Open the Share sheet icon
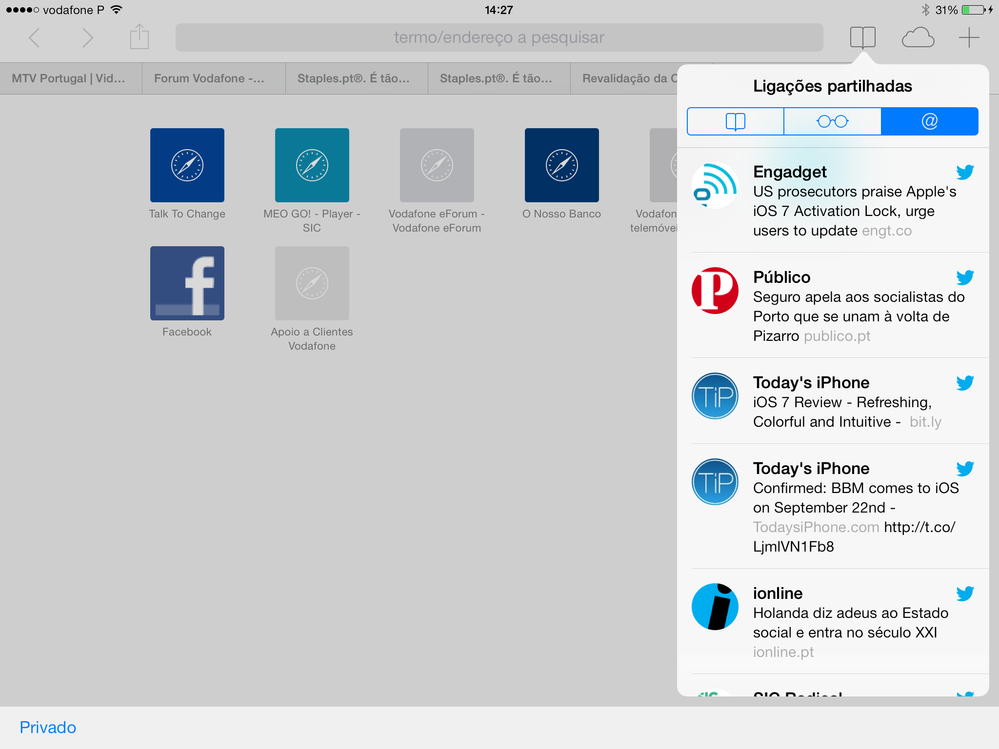 point(139,38)
